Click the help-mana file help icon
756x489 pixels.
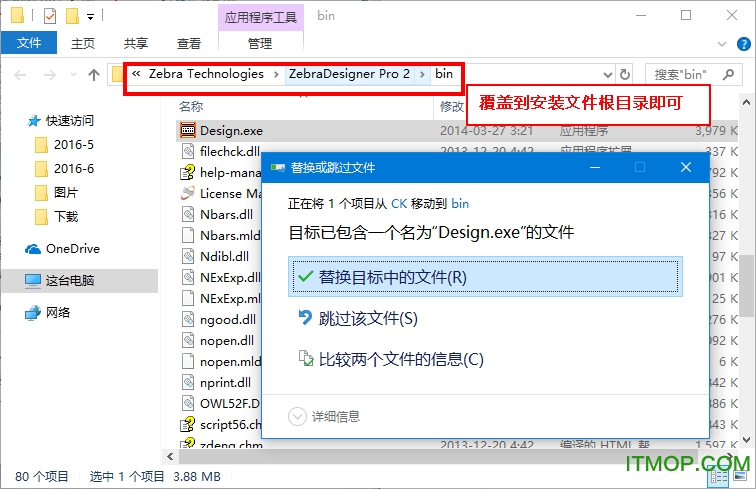click(x=188, y=172)
